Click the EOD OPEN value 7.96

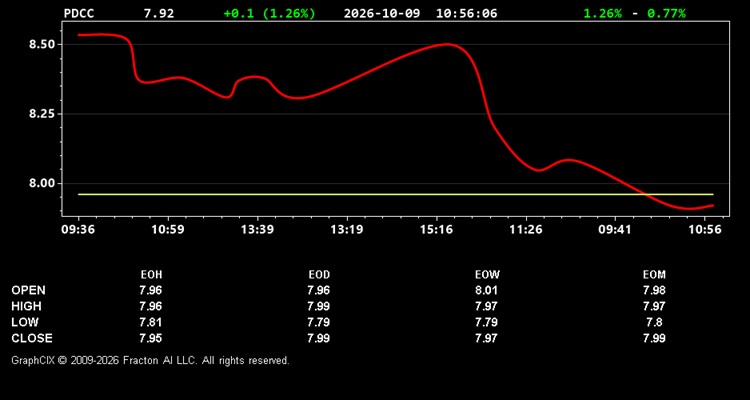tap(319, 290)
